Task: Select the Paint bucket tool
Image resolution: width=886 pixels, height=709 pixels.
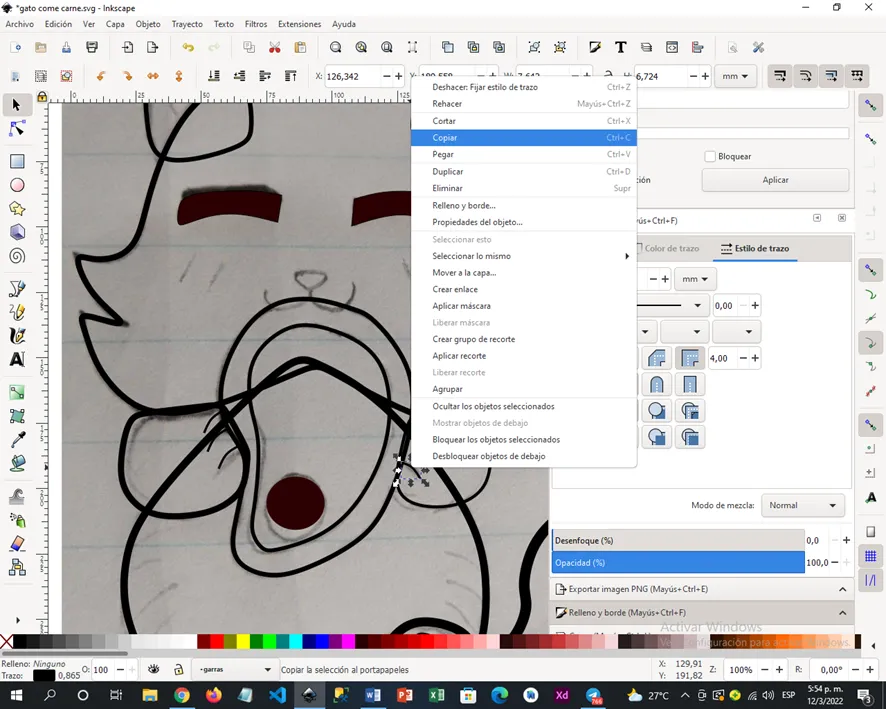Action: tap(17, 463)
